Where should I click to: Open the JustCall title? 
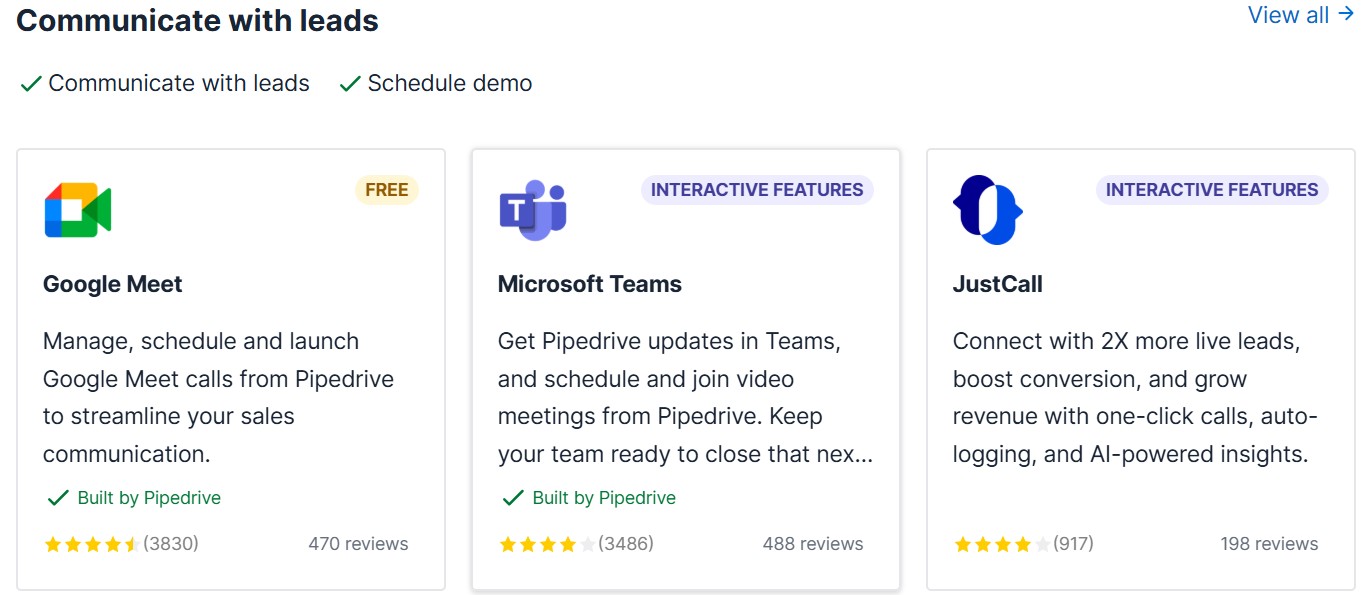[998, 284]
